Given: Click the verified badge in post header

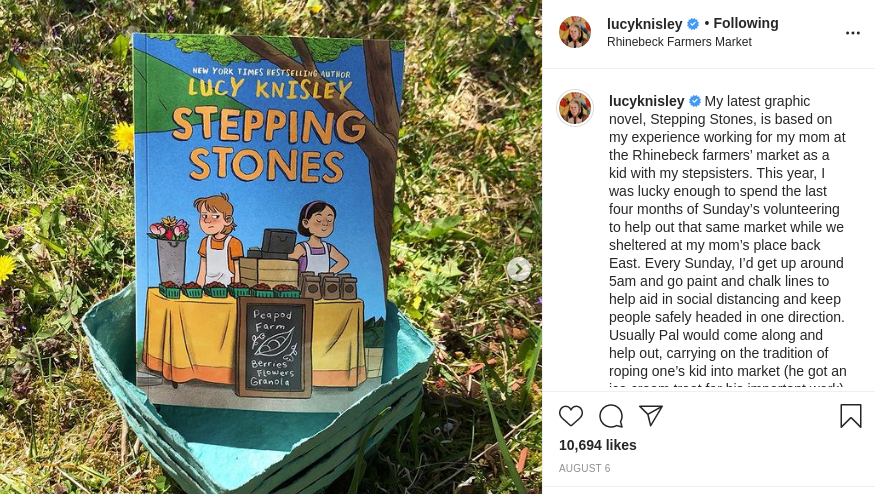Looking at the screenshot, I should pyautogui.click(x=693, y=24).
